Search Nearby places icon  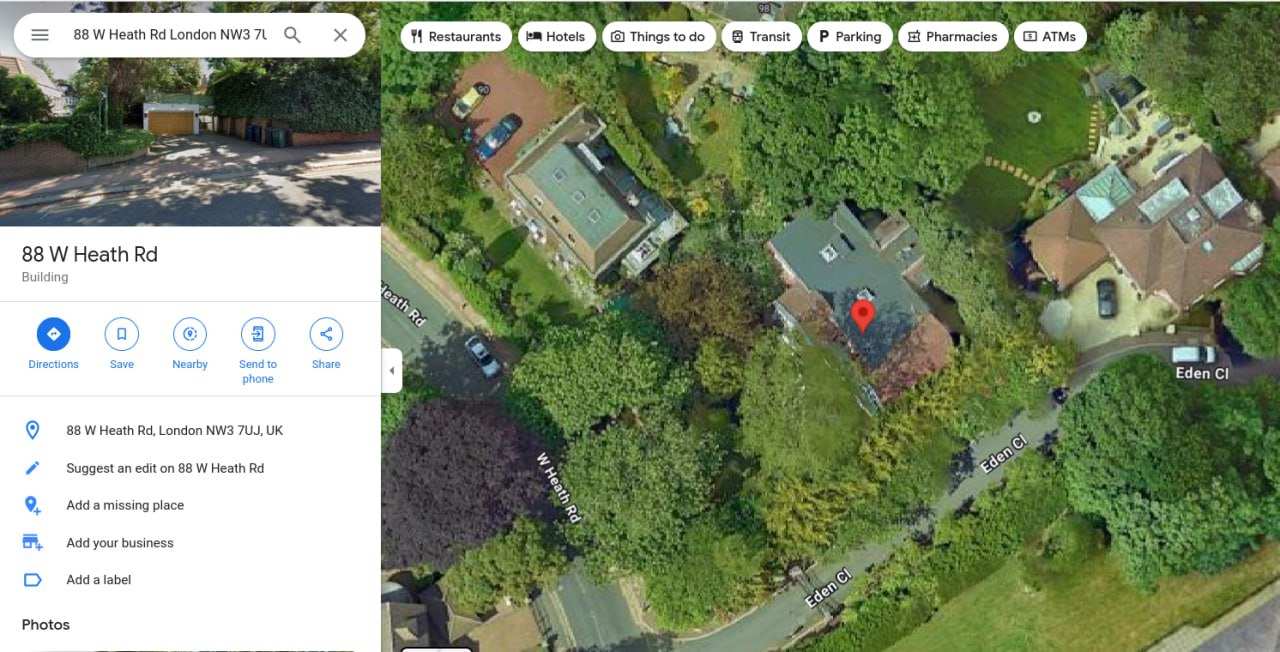(x=190, y=334)
